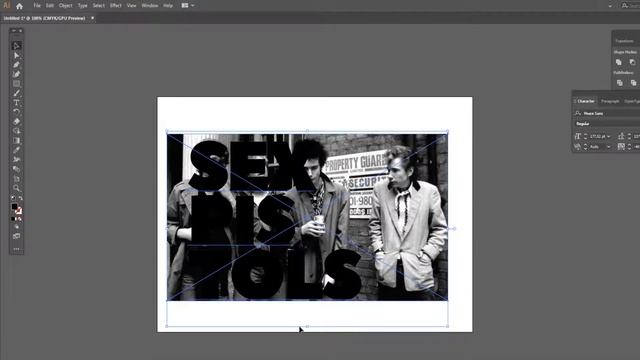
Task: Click the Unite shape mode icon
Action: (618, 62)
